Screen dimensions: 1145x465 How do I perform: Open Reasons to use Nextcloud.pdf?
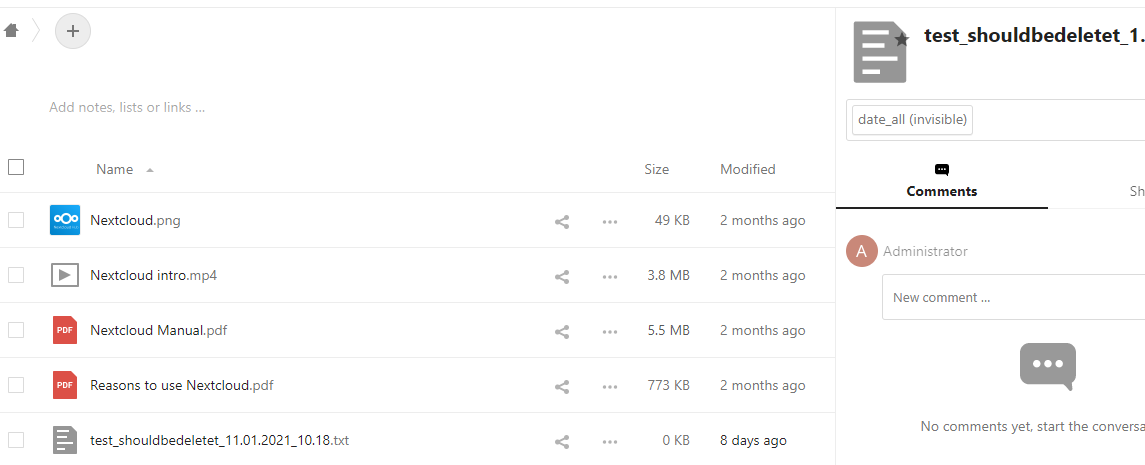[182, 385]
